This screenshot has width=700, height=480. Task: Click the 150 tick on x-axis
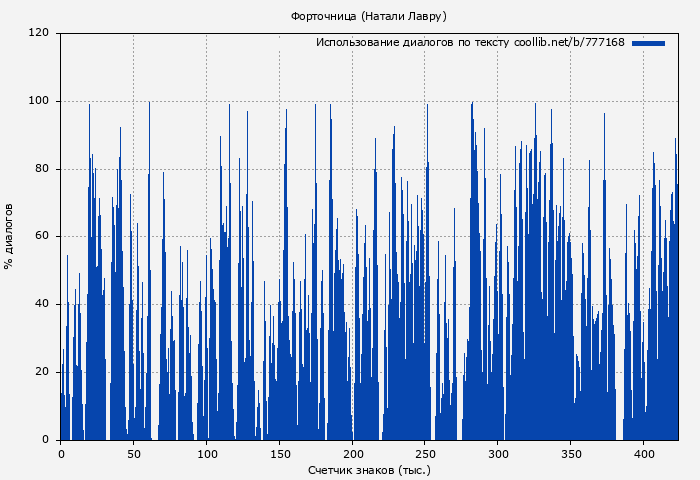click(x=279, y=453)
